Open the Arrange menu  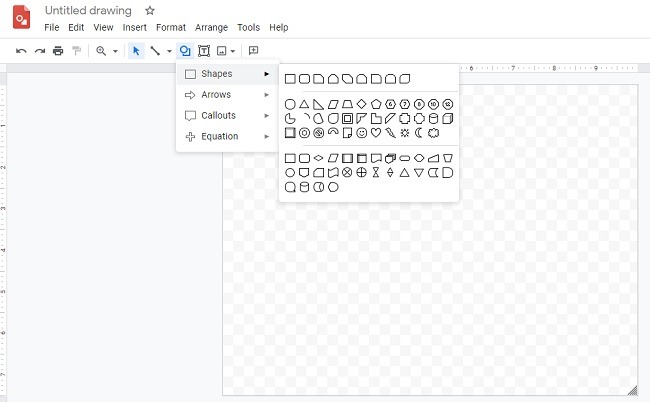pos(211,28)
